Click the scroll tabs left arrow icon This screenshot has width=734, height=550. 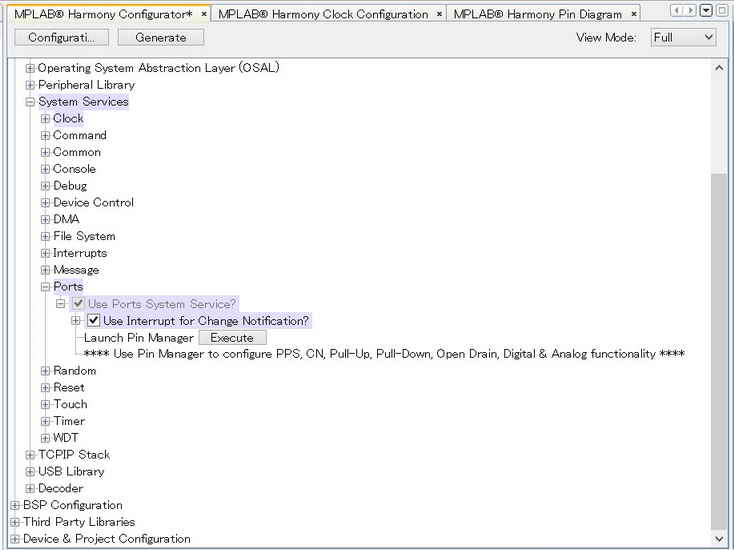point(678,10)
